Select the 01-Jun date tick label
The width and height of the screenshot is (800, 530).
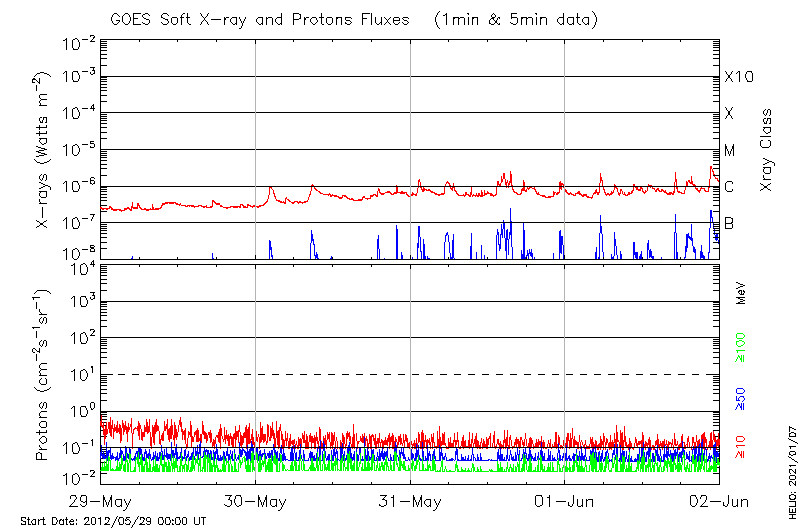tap(565, 500)
